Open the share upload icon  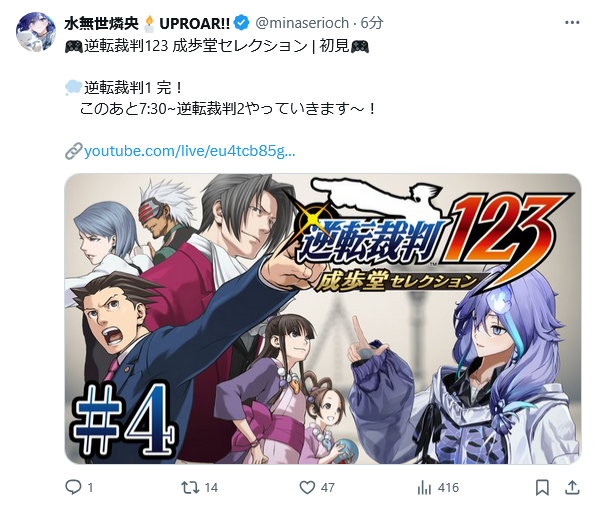(572, 488)
